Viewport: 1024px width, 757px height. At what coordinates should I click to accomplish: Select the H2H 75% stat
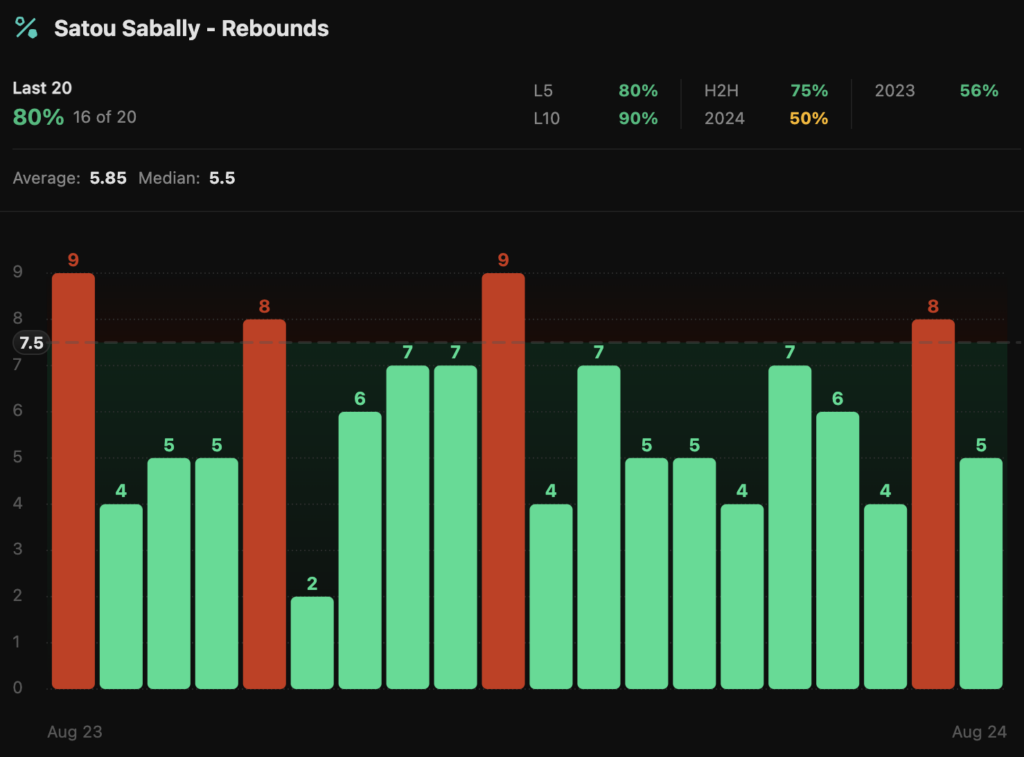click(809, 91)
